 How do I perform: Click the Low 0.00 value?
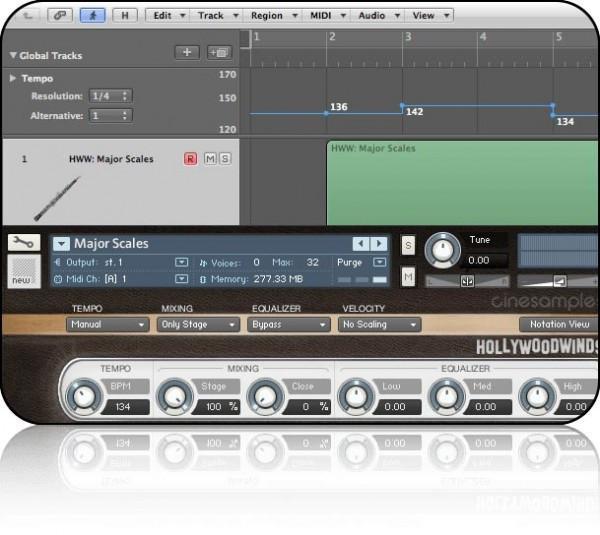398,406
